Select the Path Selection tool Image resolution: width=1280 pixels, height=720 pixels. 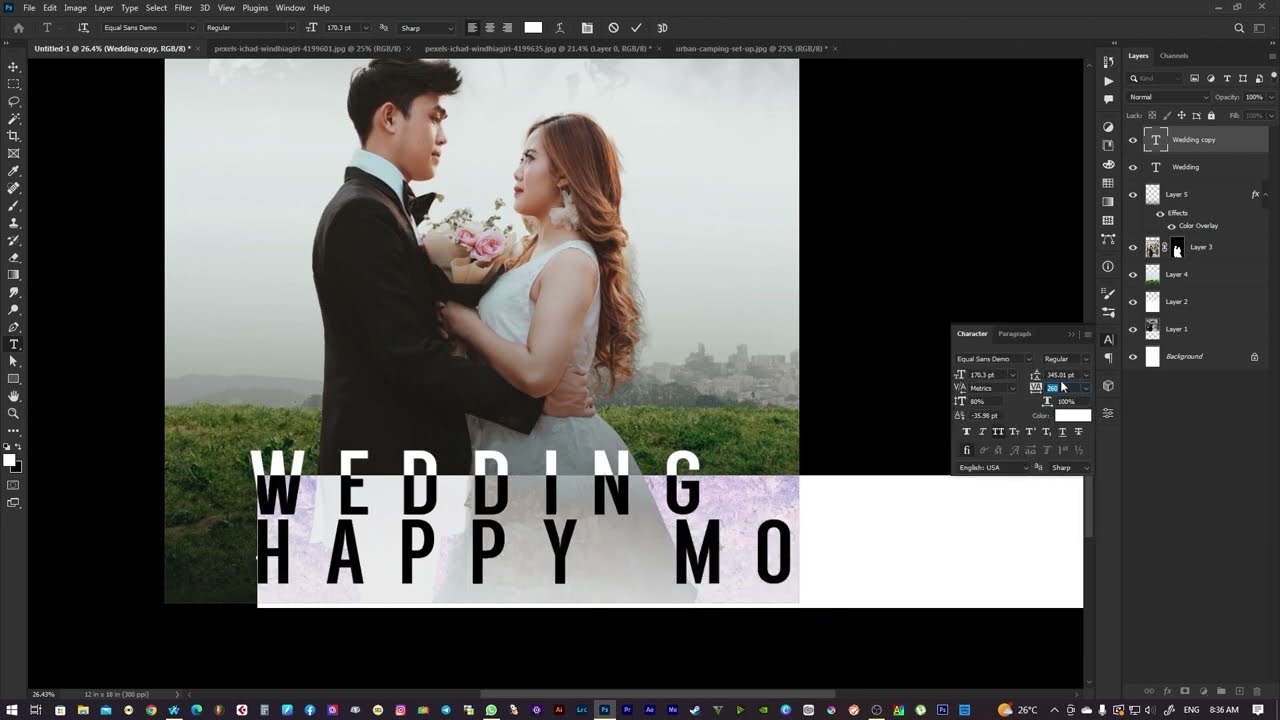(x=13, y=361)
